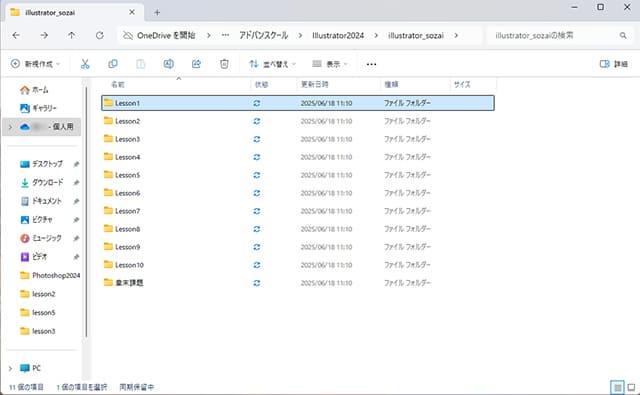Viewport: 640px width, 395px height.
Task: Click the search magnifier icon
Action: (623, 36)
